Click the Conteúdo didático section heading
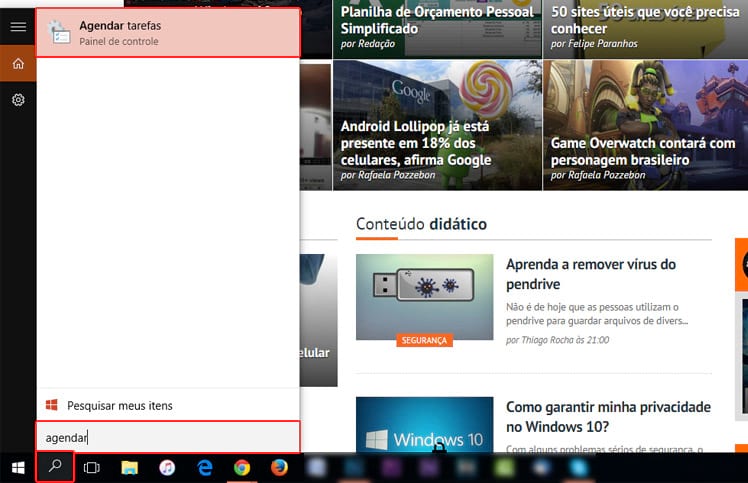Image resolution: width=748 pixels, height=483 pixels. pyautogui.click(x=421, y=224)
